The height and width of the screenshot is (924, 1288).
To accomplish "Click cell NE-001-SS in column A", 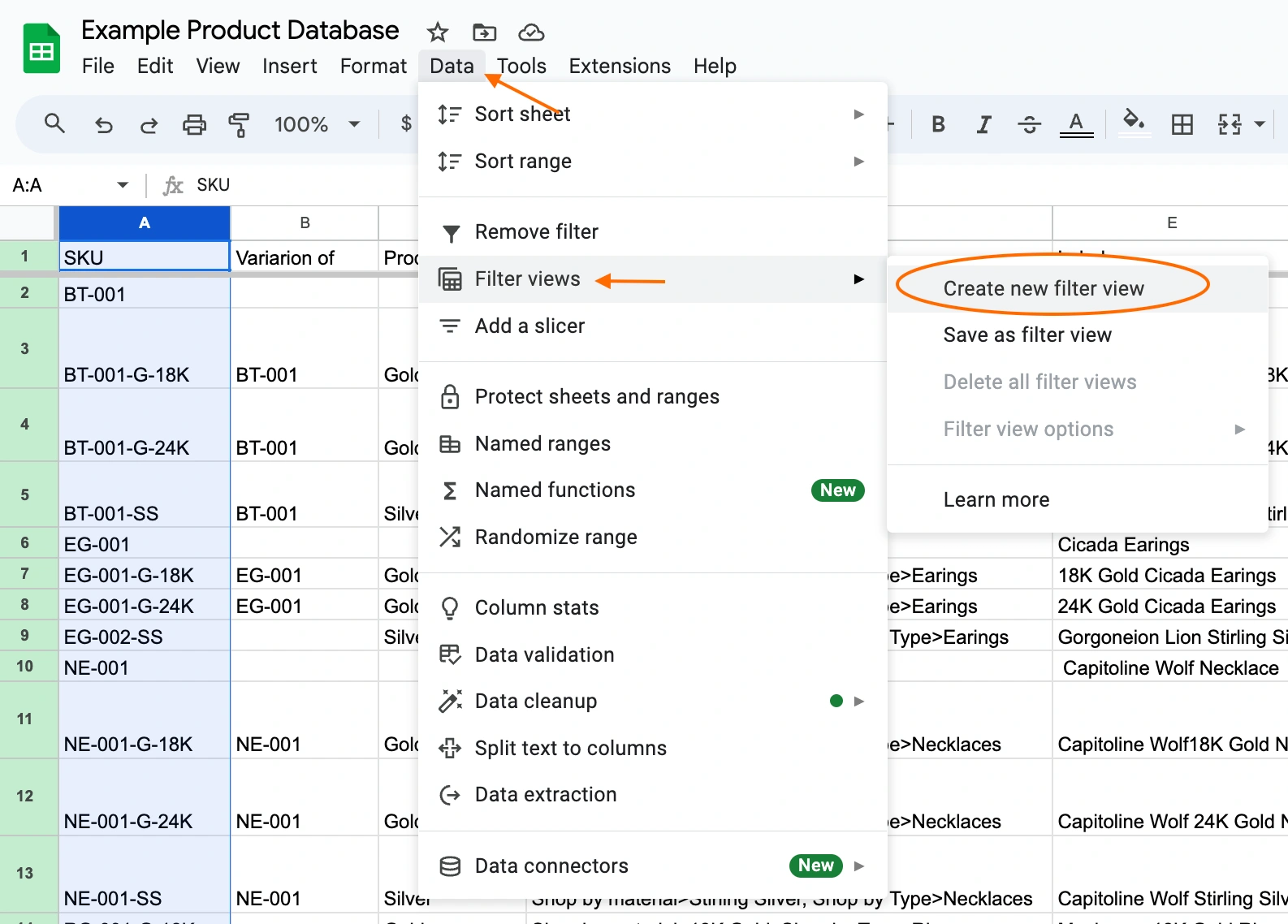I will tap(145, 874).
